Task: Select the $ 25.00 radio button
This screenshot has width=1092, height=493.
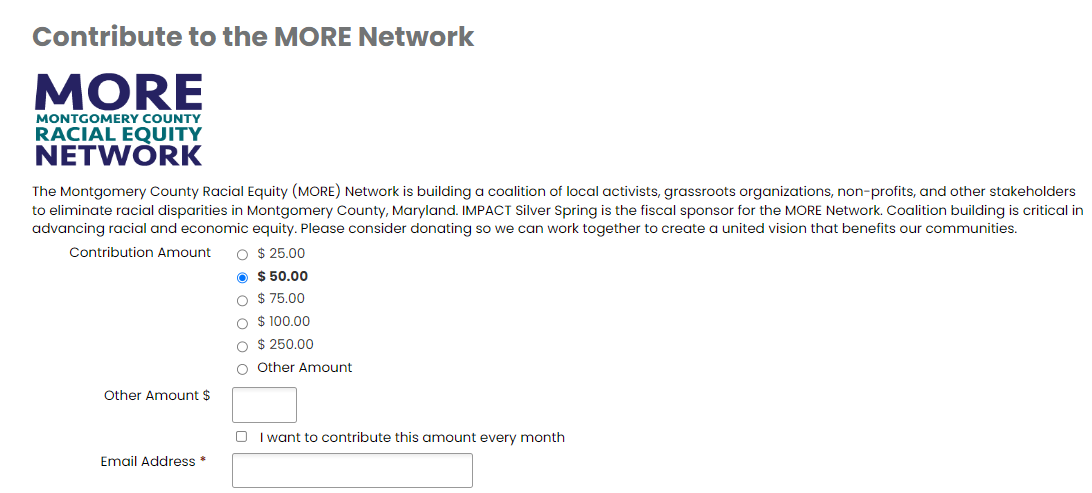Action: click(242, 255)
